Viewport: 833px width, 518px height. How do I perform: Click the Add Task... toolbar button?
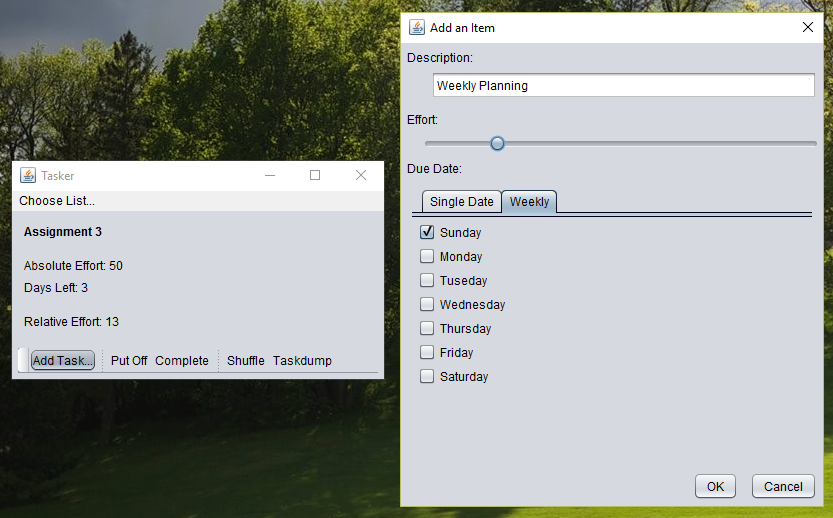[63, 361]
